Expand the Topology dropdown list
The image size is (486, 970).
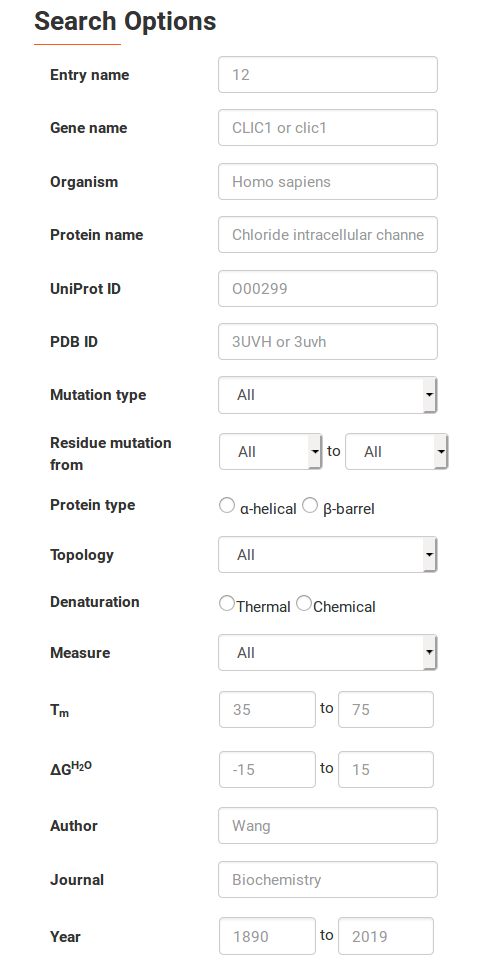(328, 555)
